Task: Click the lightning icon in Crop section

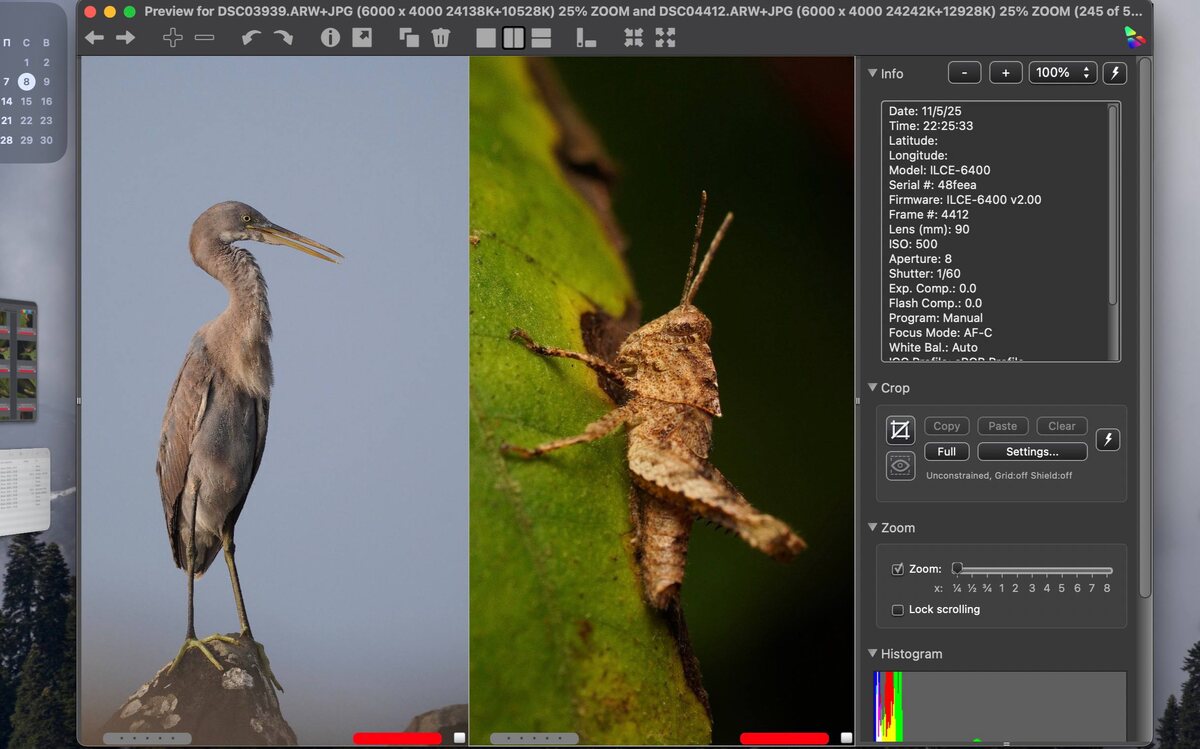Action: coord(1107,440)
